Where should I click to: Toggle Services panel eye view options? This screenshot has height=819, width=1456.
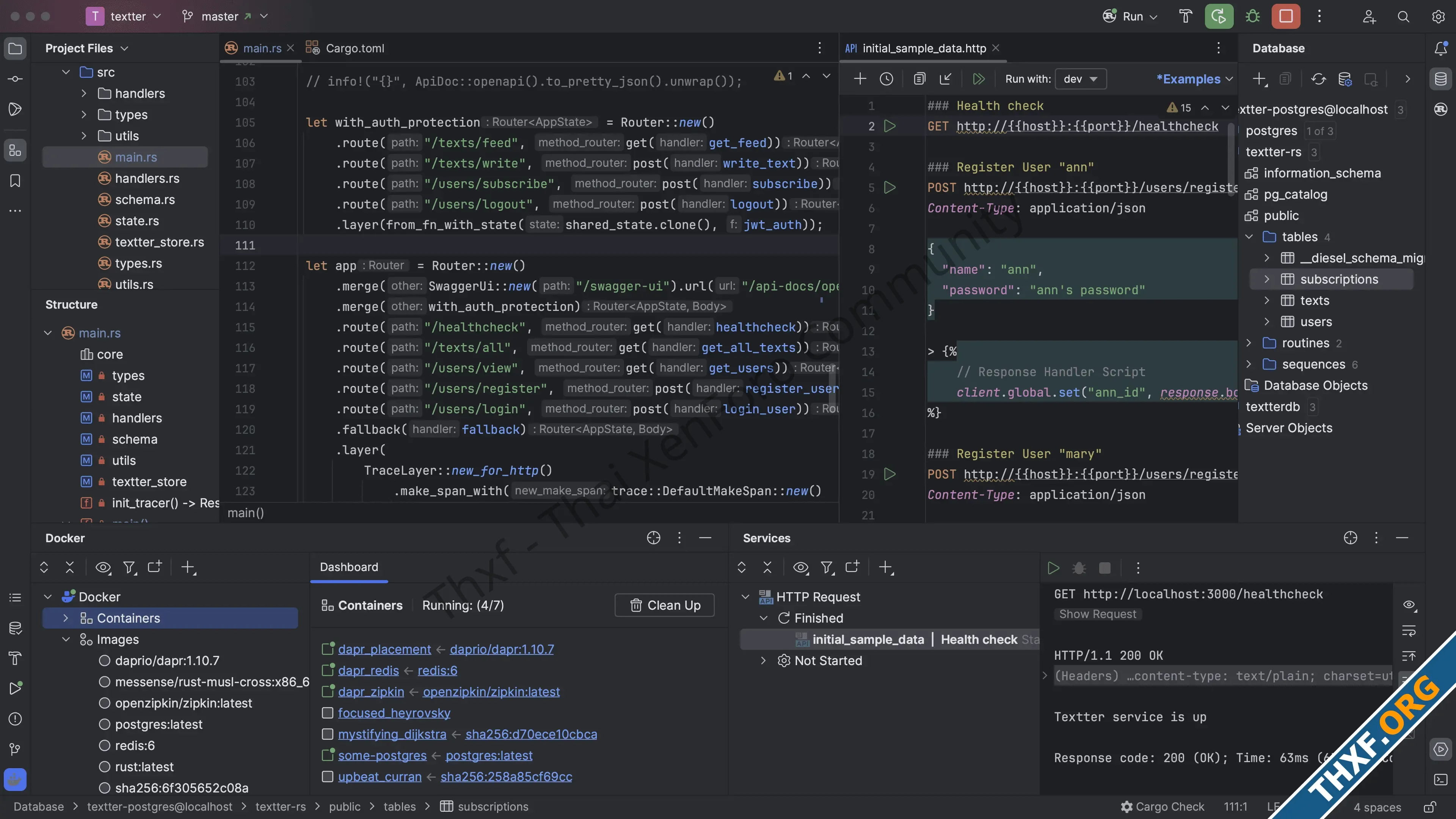tap(801, 568)
